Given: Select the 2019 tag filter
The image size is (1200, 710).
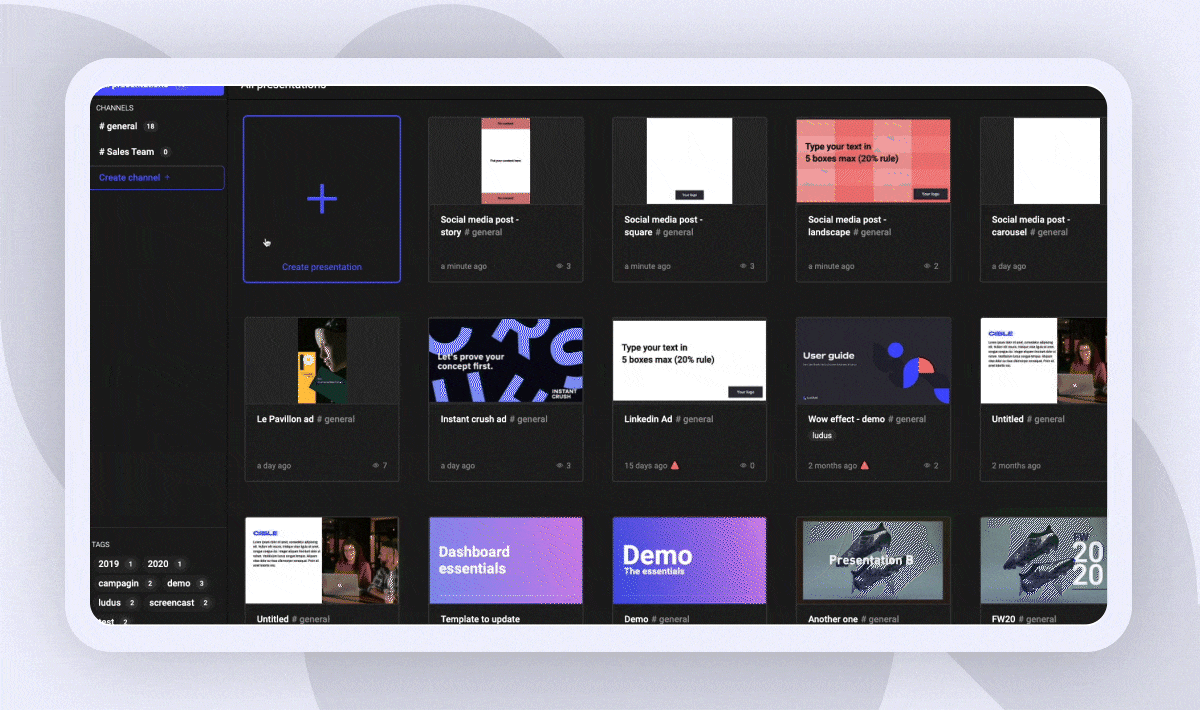Looking at the screenshot, I should click(107, 564).
